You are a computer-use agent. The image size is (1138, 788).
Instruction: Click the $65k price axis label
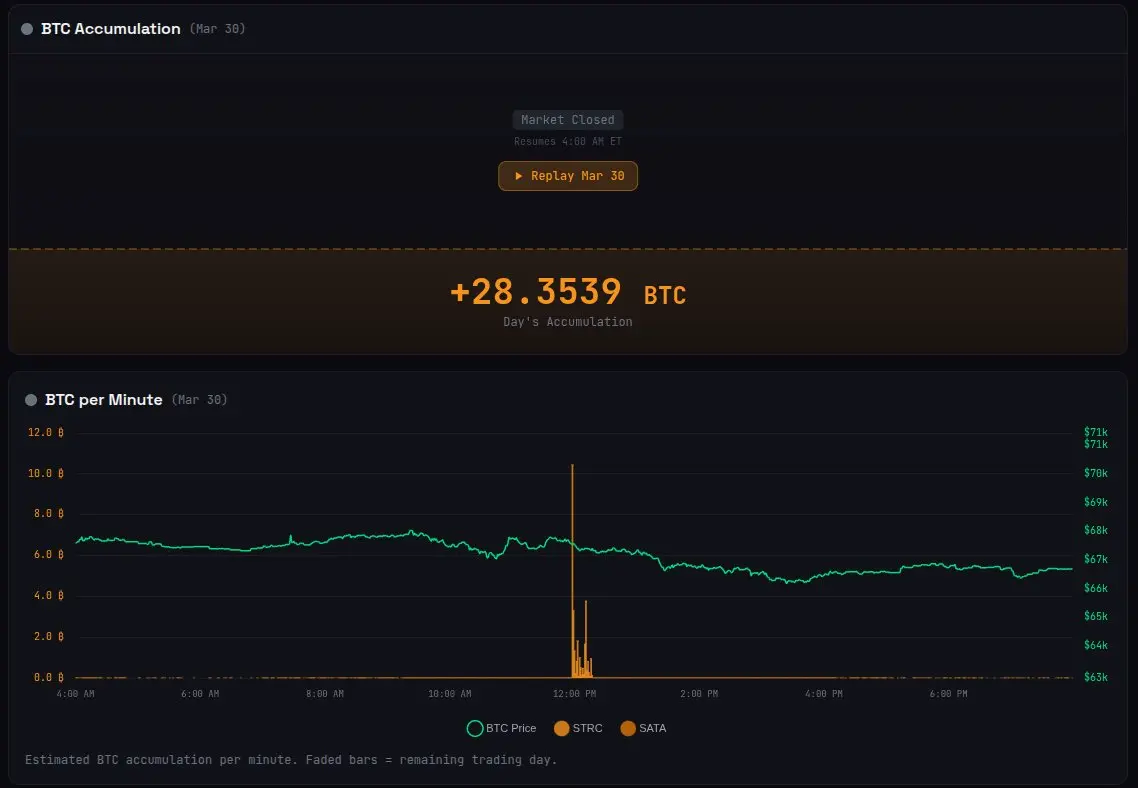pos(1096,617)
